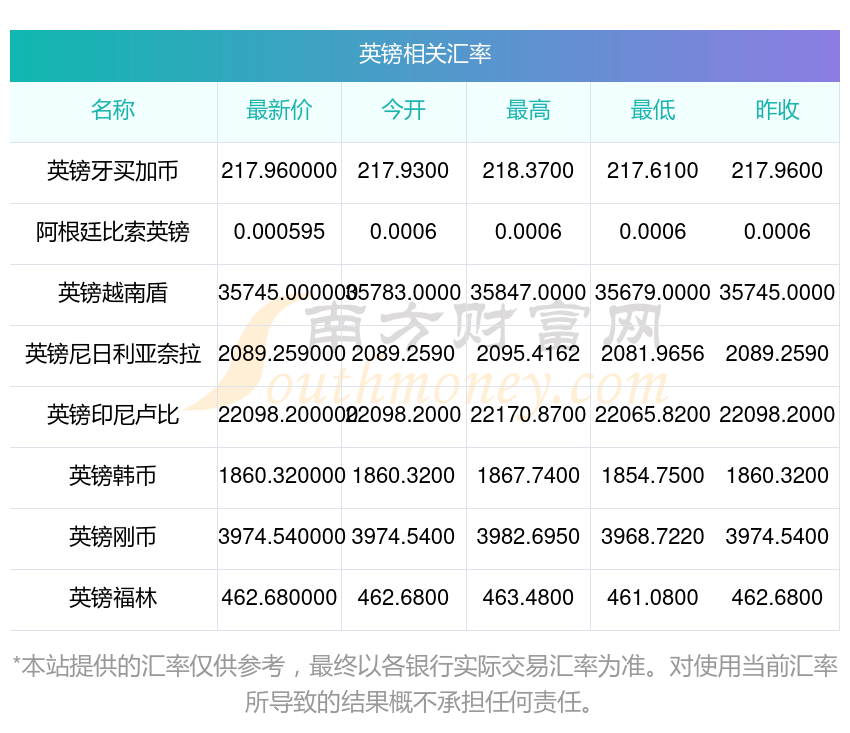Click high value 463.4800
This screenshot has width=850, height=733.
click(528, 598)
